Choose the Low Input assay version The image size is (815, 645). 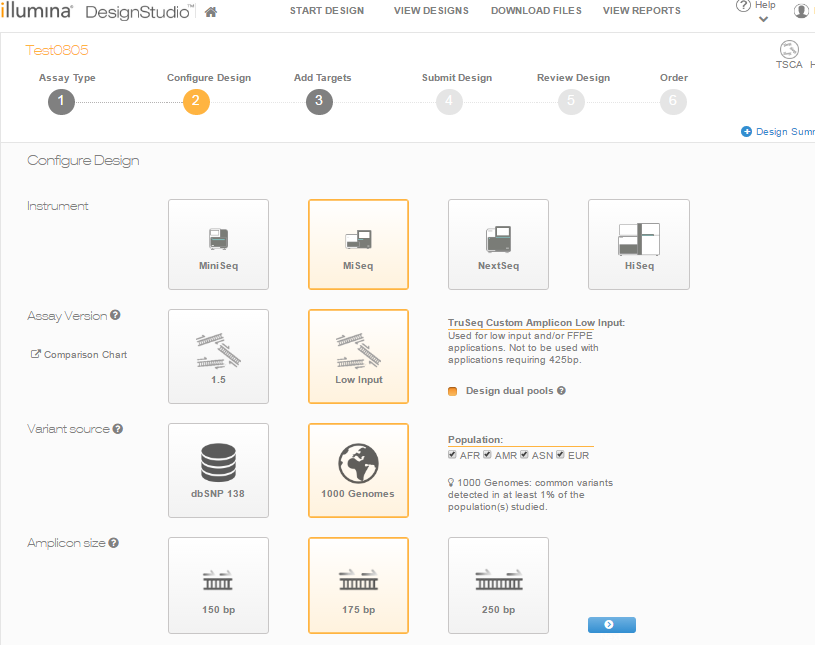pos(358,357)
